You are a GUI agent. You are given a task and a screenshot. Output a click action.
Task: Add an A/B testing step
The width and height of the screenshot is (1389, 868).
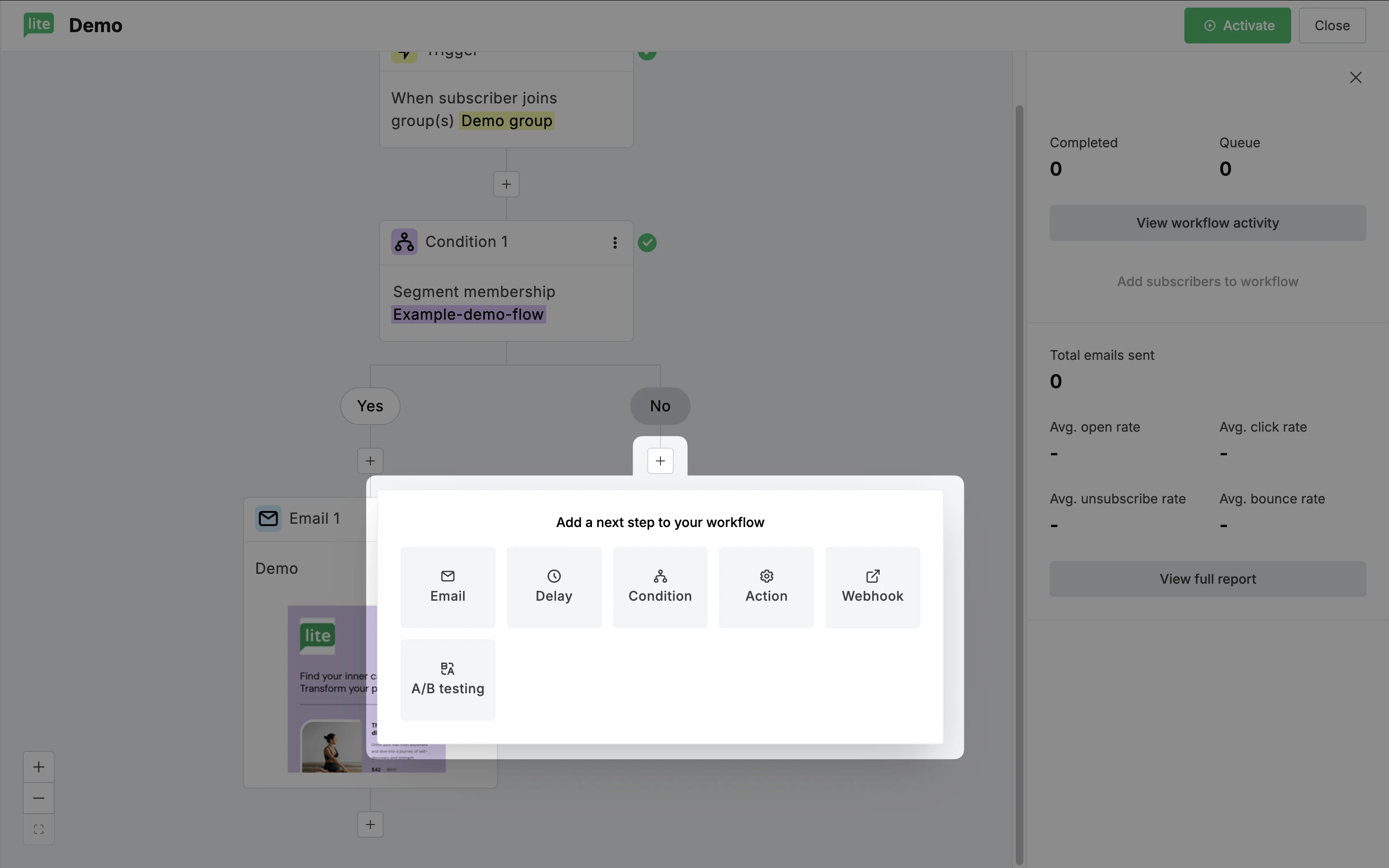click(x=447, y=679)
